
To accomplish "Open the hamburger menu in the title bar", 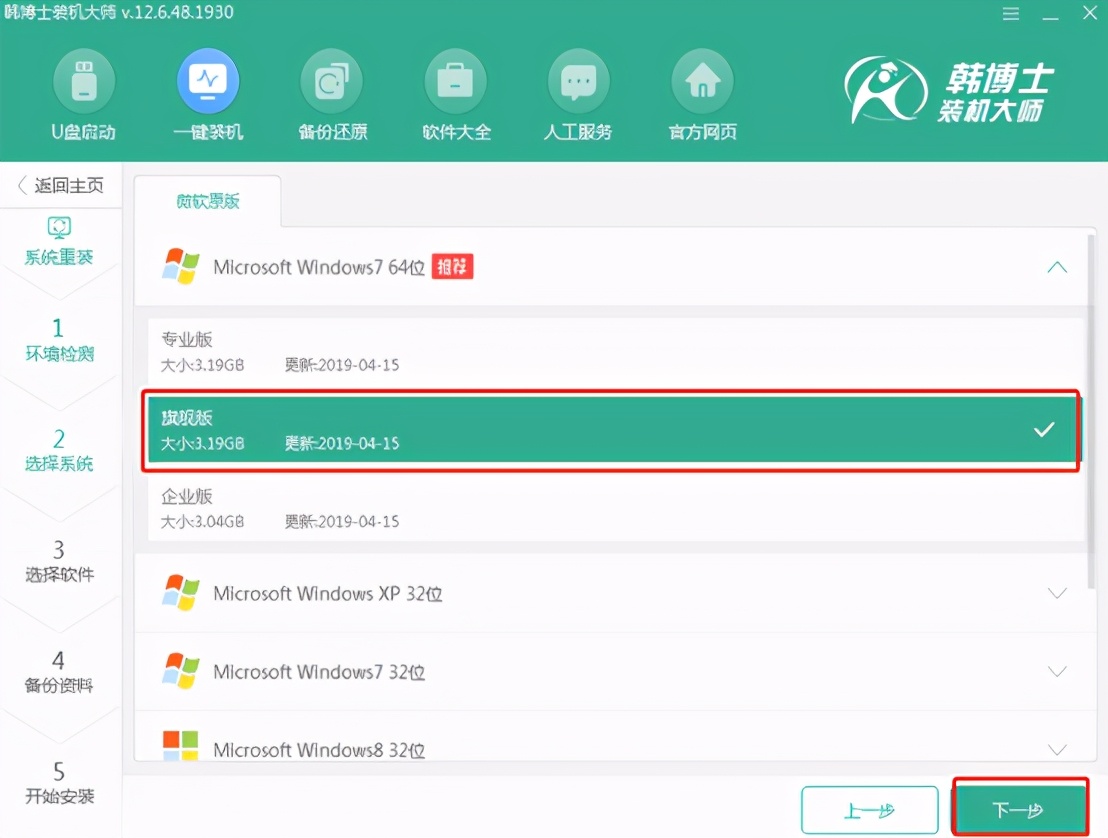I will click(1011, 14).
